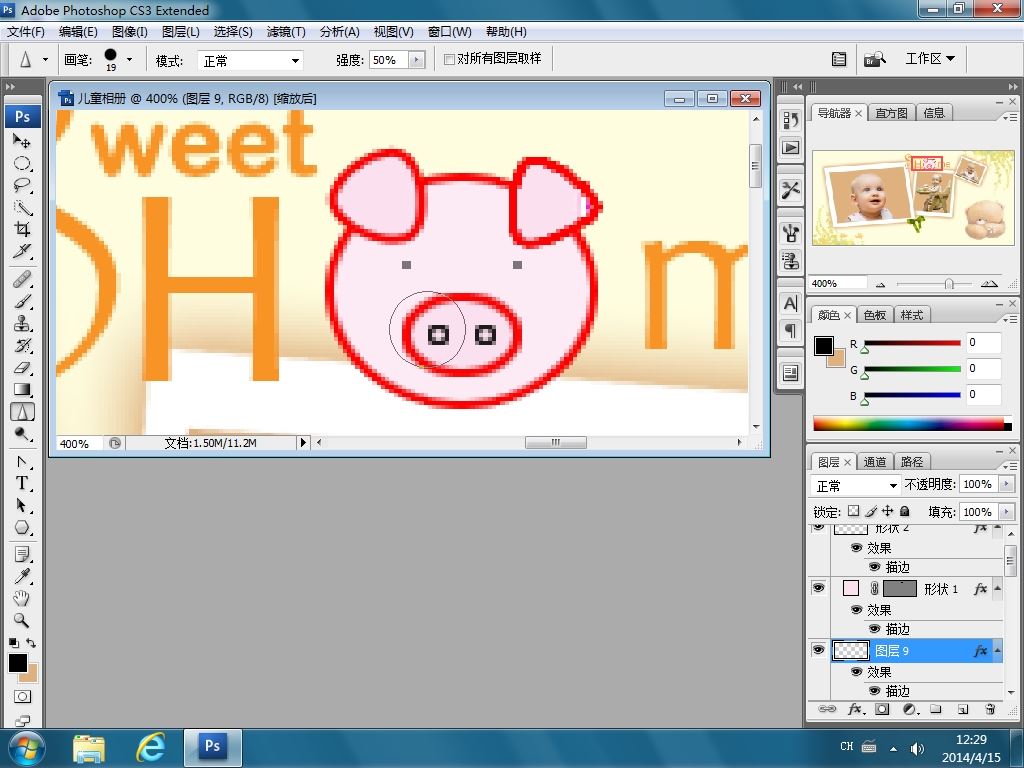Select the Gradient tool
Screen dimensions: 1024x768
[22, 390]
